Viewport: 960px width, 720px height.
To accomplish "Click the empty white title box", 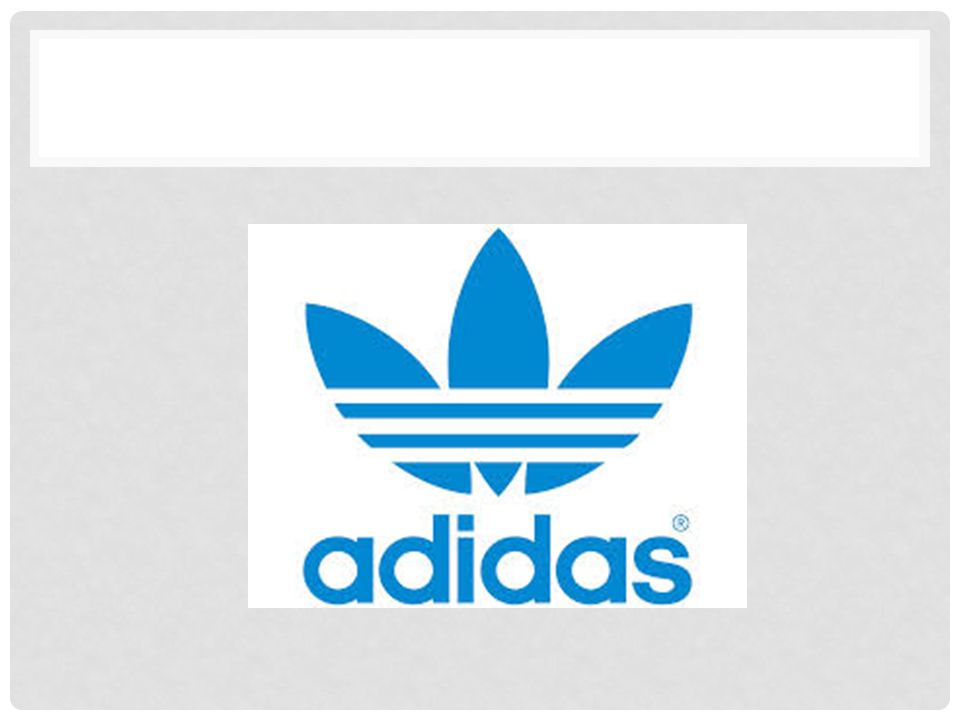I will click(480, 98).
